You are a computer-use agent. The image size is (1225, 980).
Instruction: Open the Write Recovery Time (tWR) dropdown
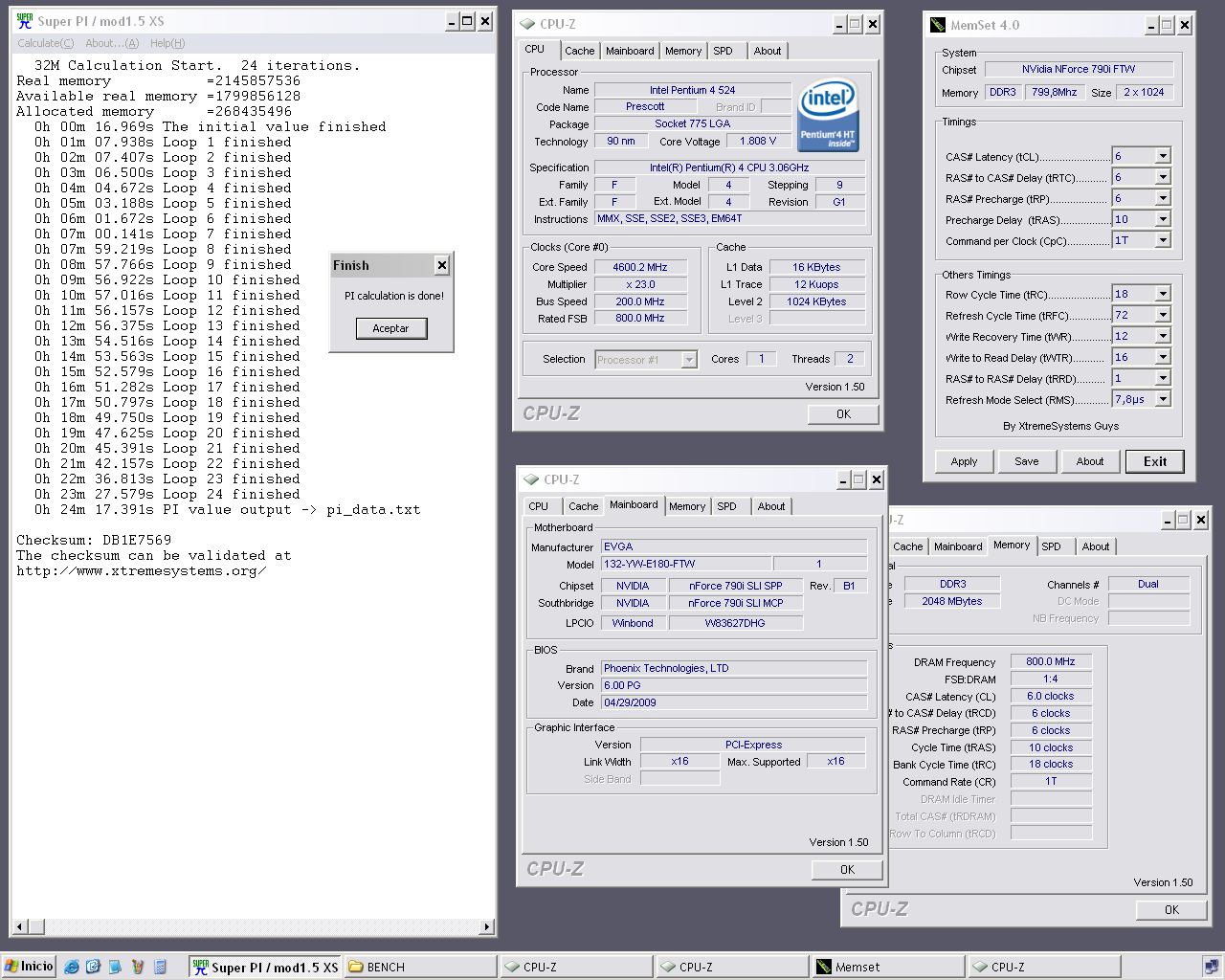[1163, 336]
